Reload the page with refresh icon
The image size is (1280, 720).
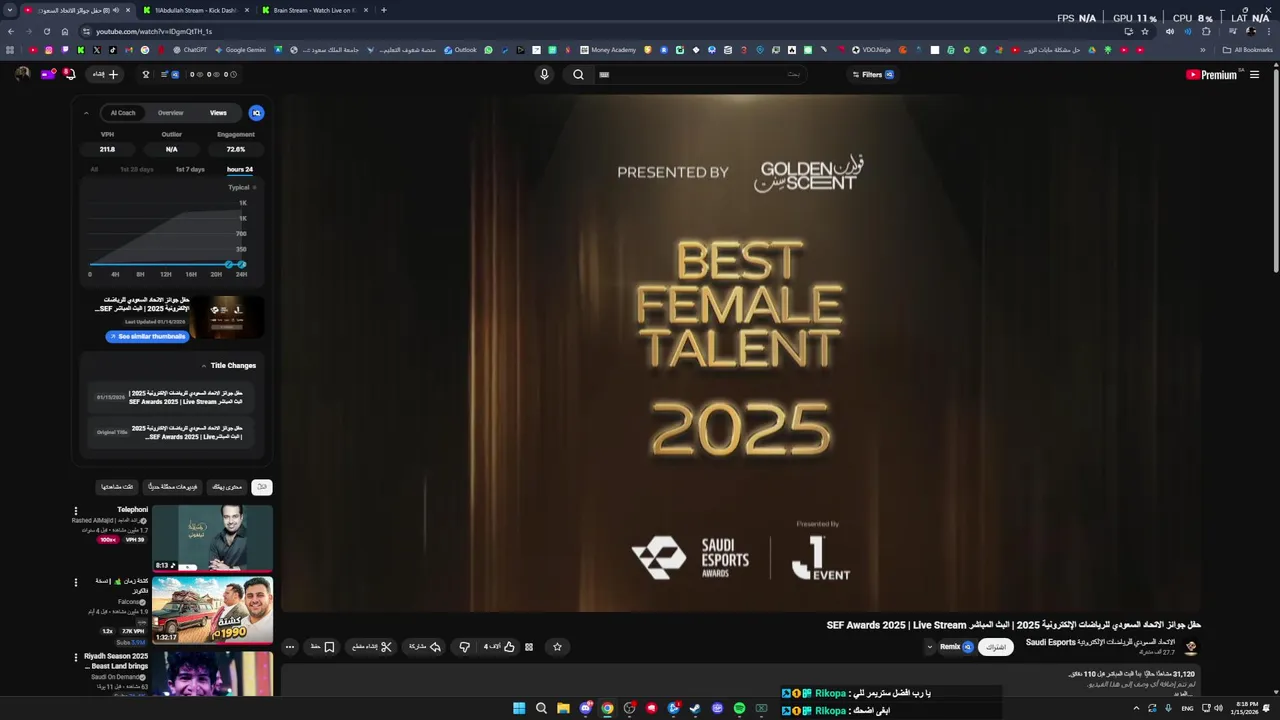coord(46,31)
